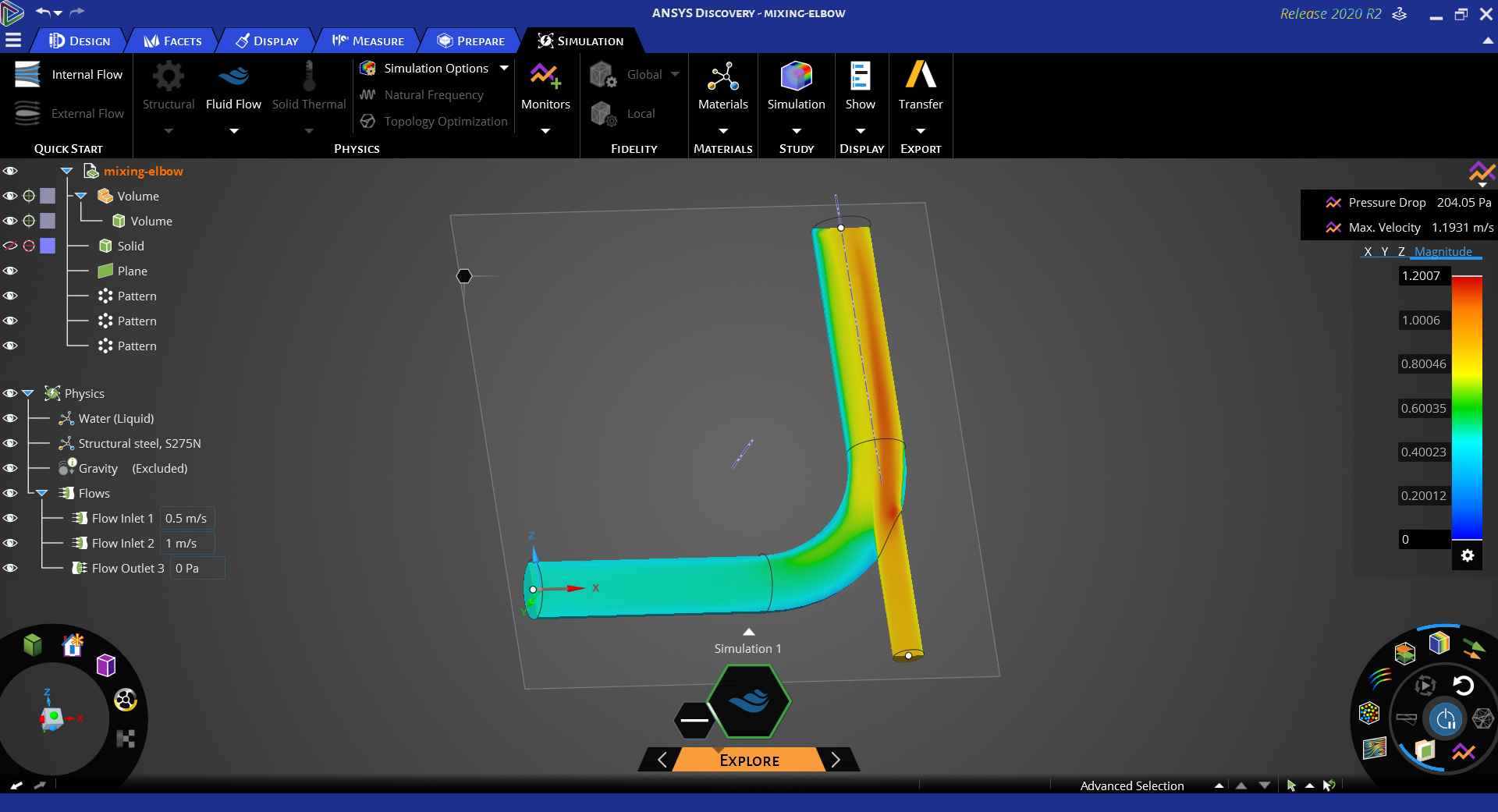Toggle visibility eye for Gravity
The height and width of the screenshot is (812, 1498).
[10, 468]
